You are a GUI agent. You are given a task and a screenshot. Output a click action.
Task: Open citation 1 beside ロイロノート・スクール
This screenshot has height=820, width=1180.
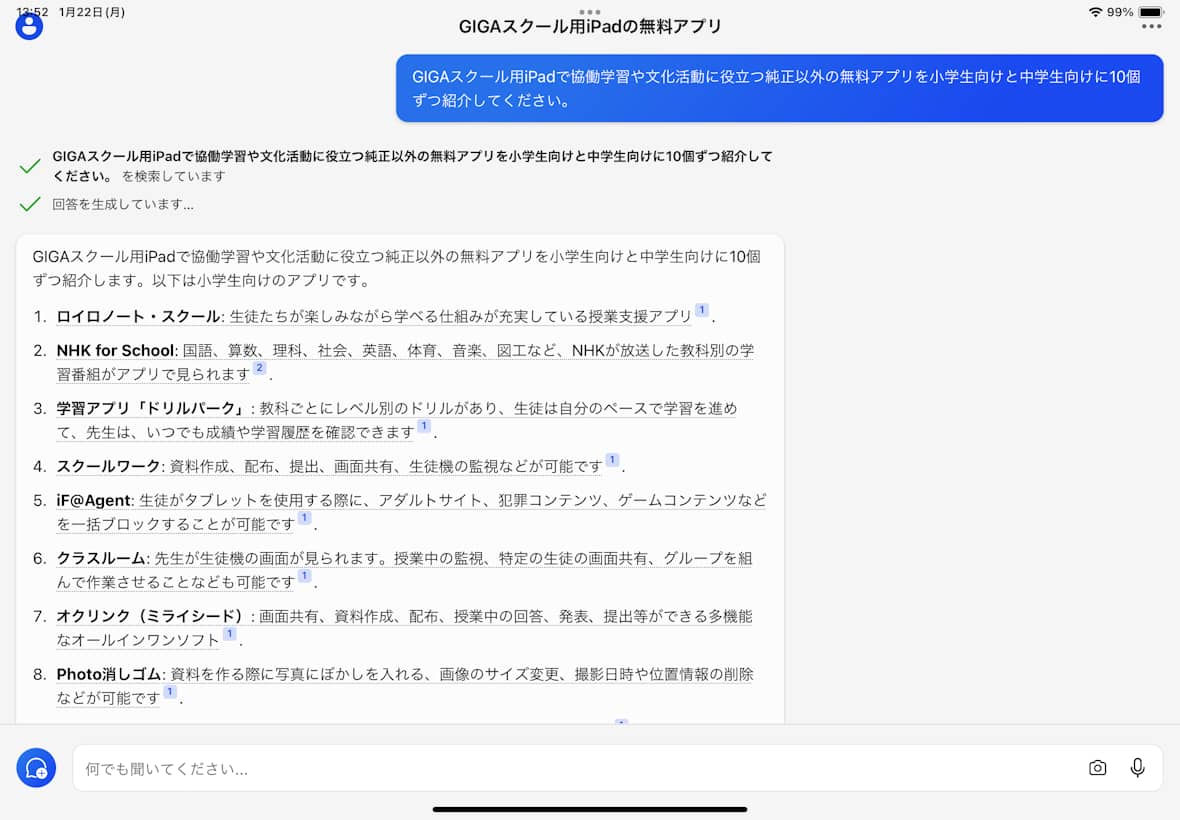pyautogui.click(x=702, y=311)
